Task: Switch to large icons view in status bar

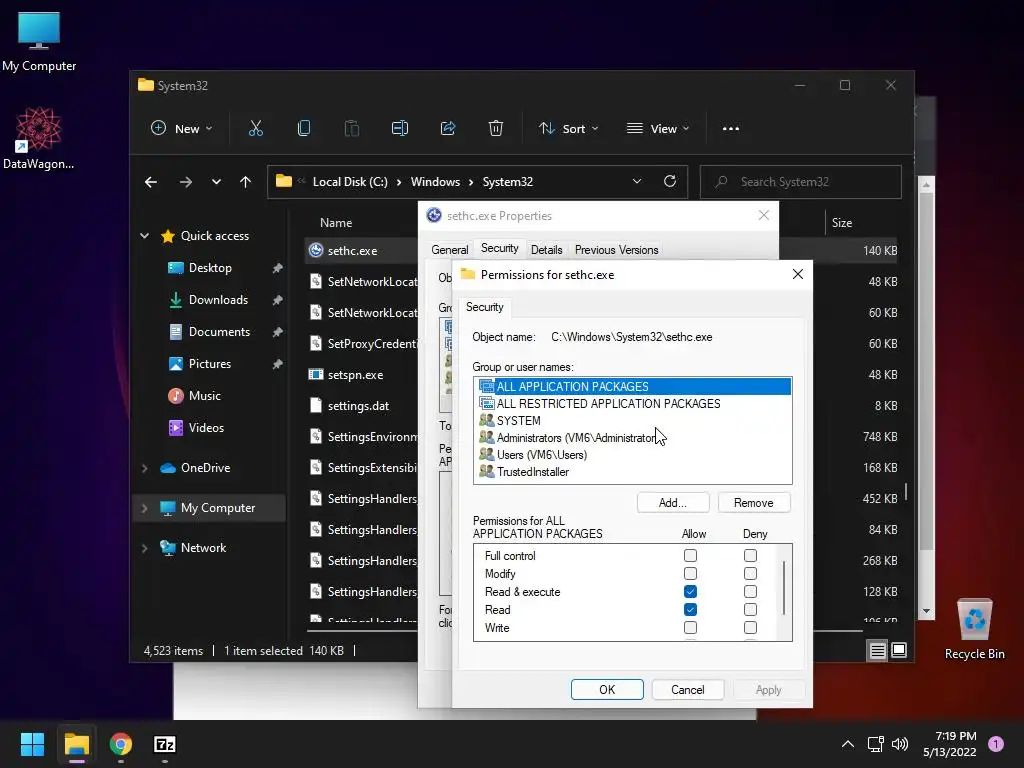Action: [899, 650]
